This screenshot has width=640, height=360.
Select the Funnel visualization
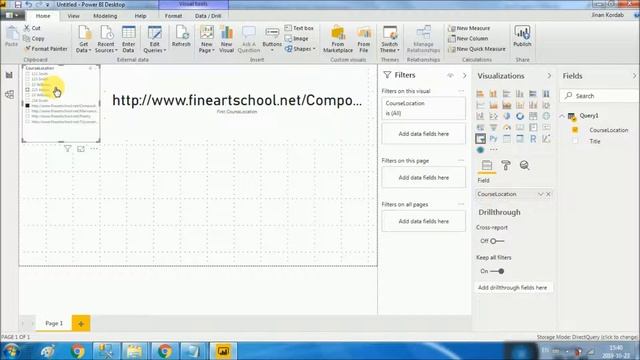(x=493, y=127)
